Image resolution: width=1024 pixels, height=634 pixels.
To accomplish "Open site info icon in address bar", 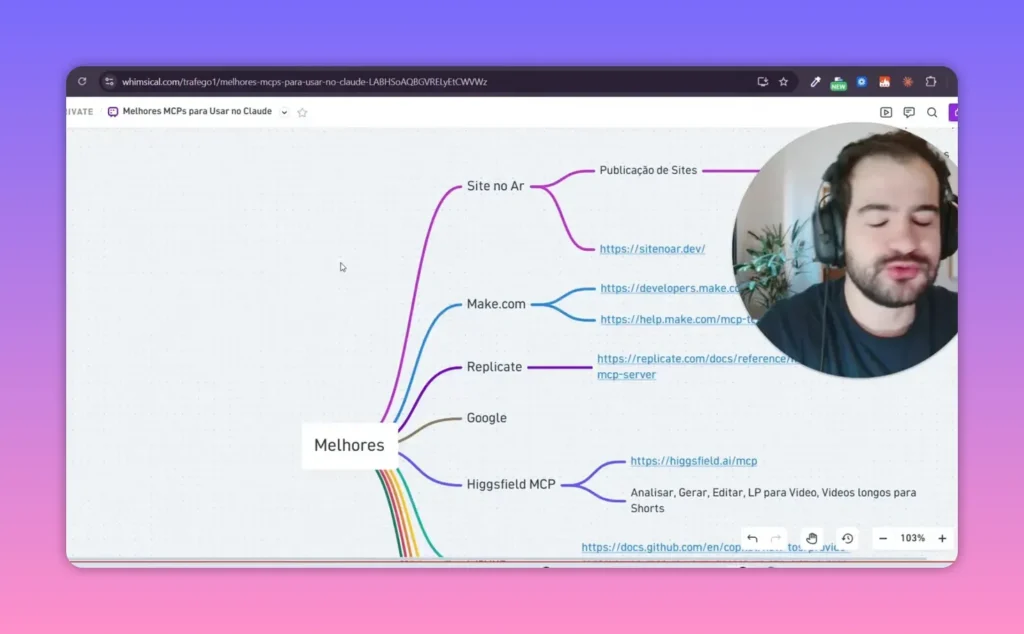I will [x=109, y=82].
